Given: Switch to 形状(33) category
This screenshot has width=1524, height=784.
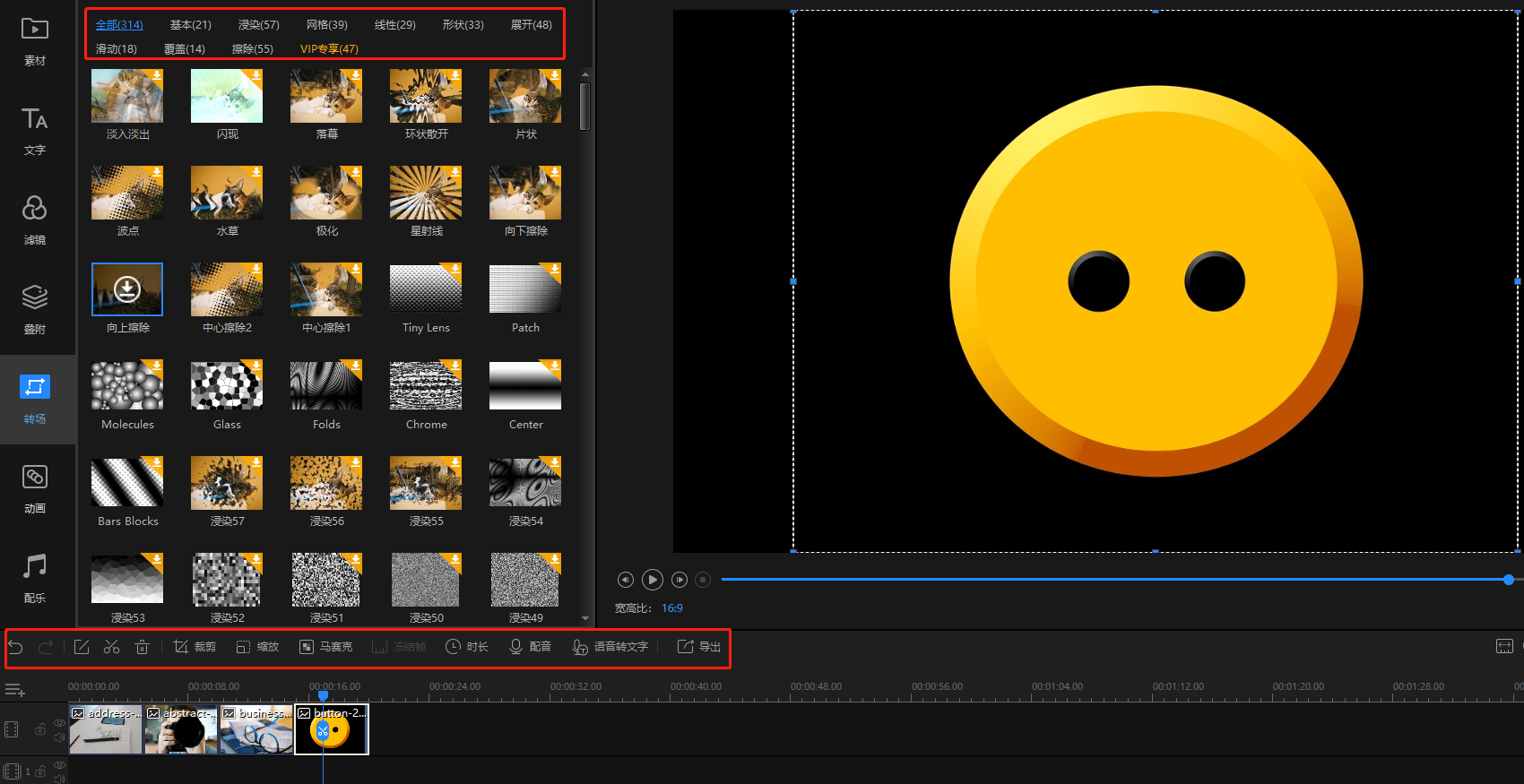Looking at the screenshot, I should pos(463,25).
